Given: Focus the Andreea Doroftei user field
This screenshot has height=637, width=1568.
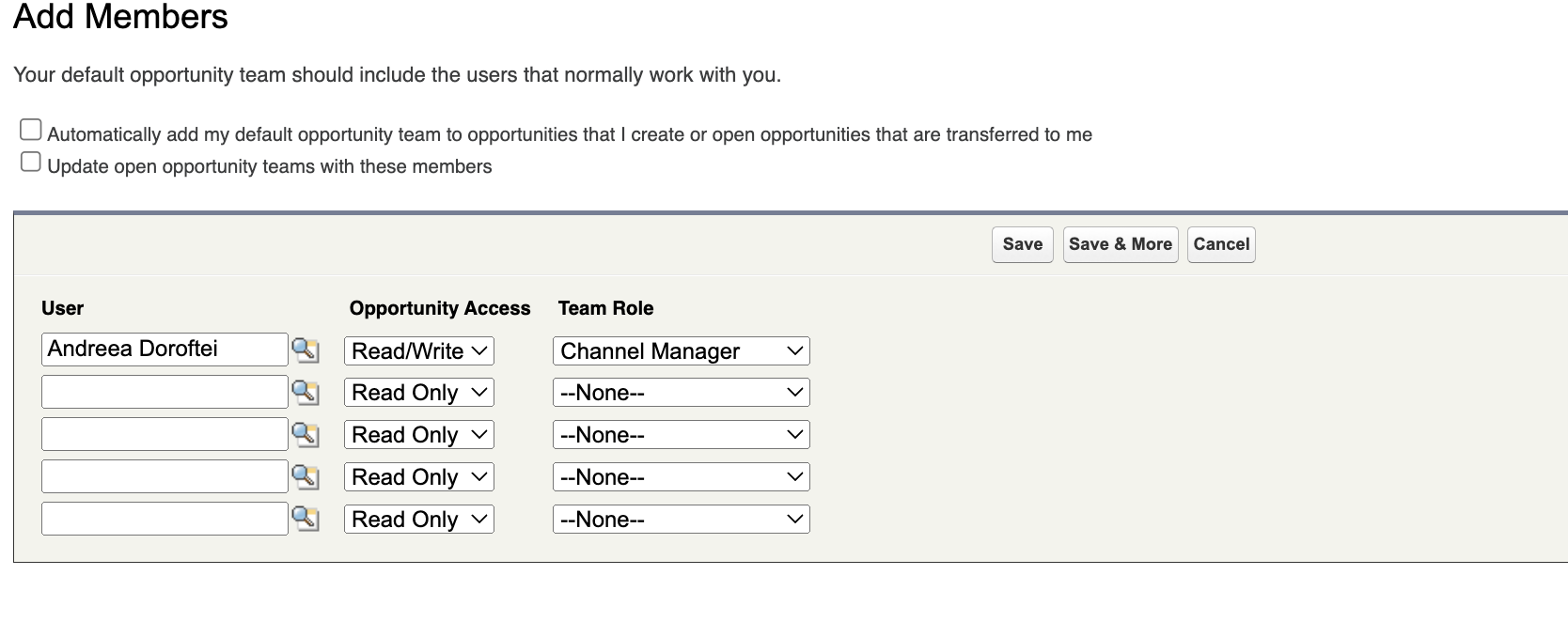Looking at the screenshot, I should click(165, 350).
